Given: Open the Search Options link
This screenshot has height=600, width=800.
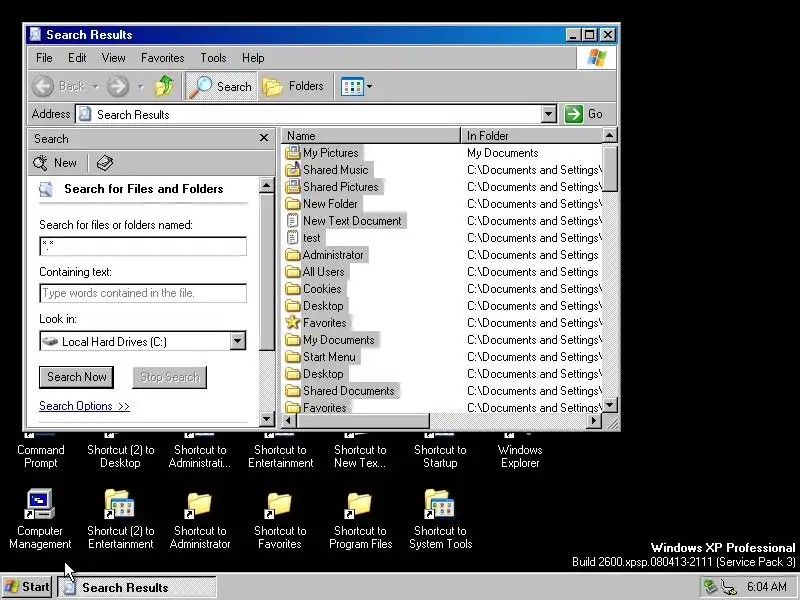Looking at the screenshot, I should tap(84, 406).
